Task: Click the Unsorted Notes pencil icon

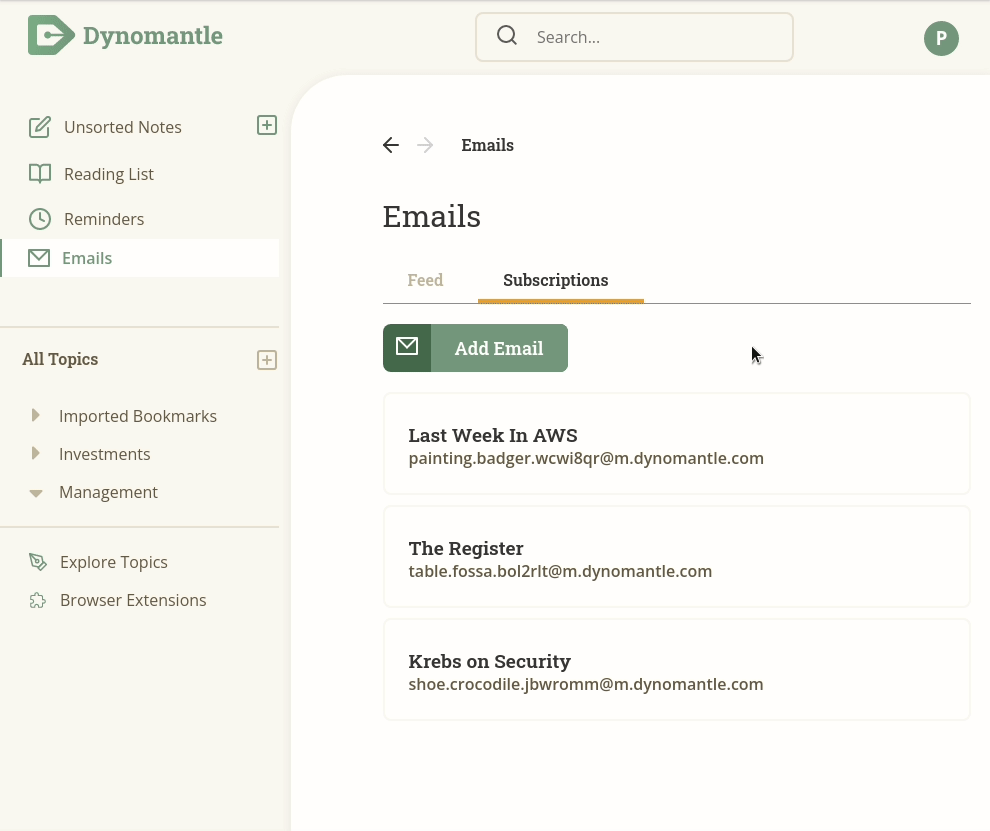Action: click(40, 127)
